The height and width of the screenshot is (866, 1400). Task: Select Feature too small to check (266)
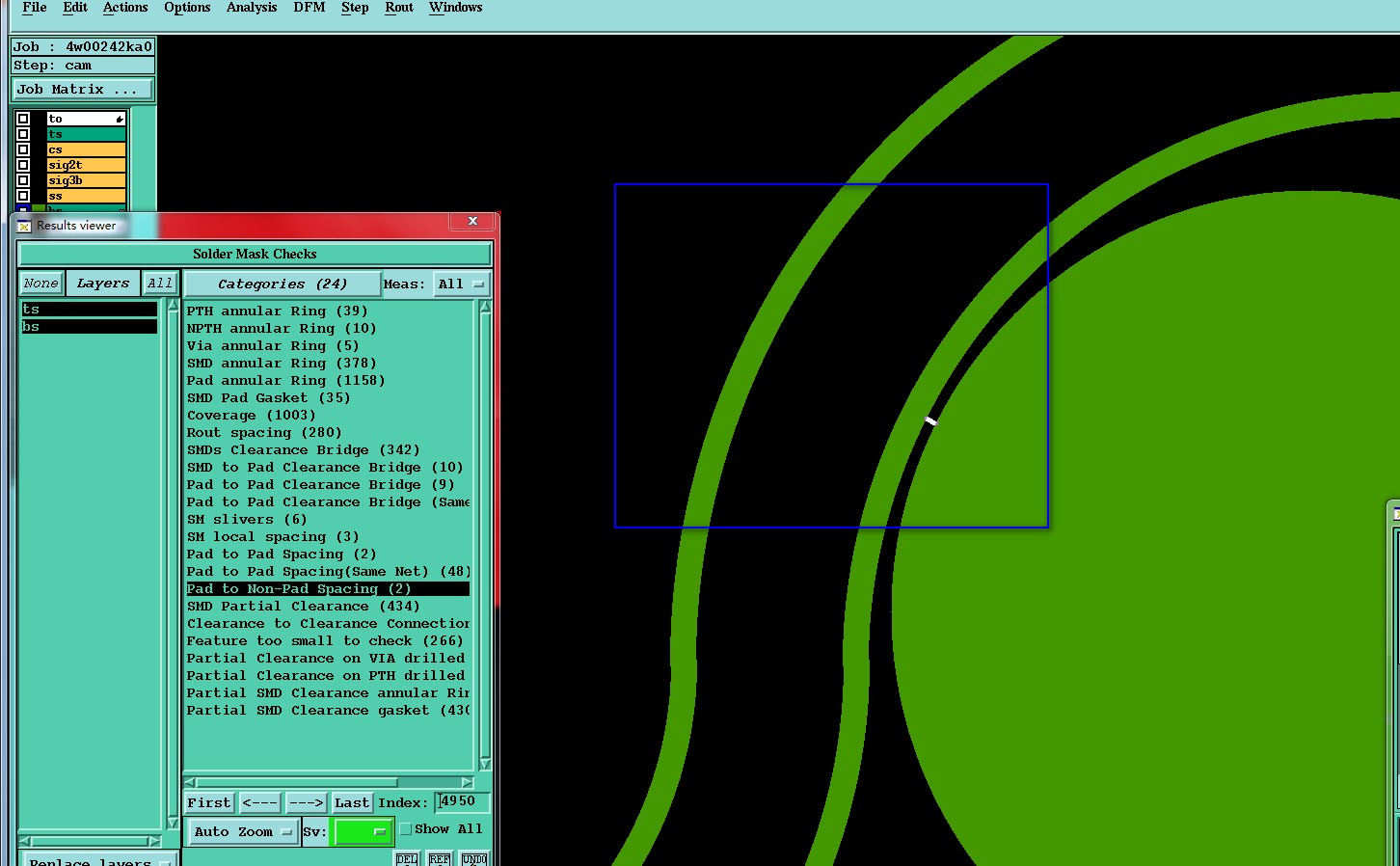(x=325, y=641)
